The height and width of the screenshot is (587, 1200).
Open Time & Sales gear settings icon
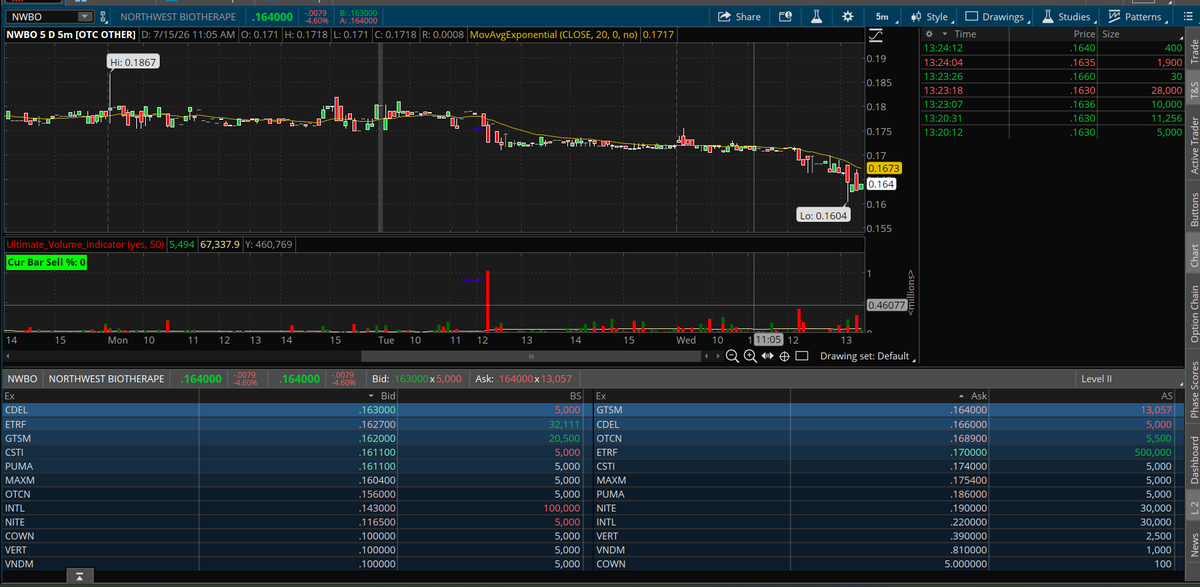click(x=929, y=34)
